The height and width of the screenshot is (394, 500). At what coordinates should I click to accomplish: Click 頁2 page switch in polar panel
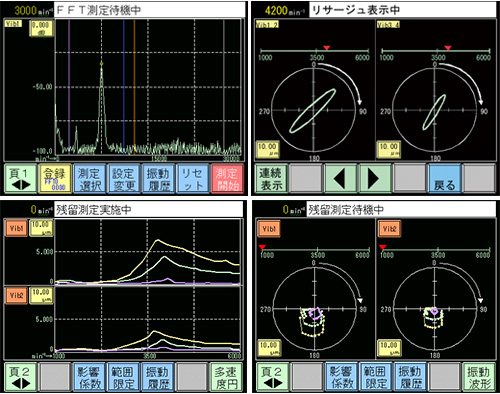[272, 377]
